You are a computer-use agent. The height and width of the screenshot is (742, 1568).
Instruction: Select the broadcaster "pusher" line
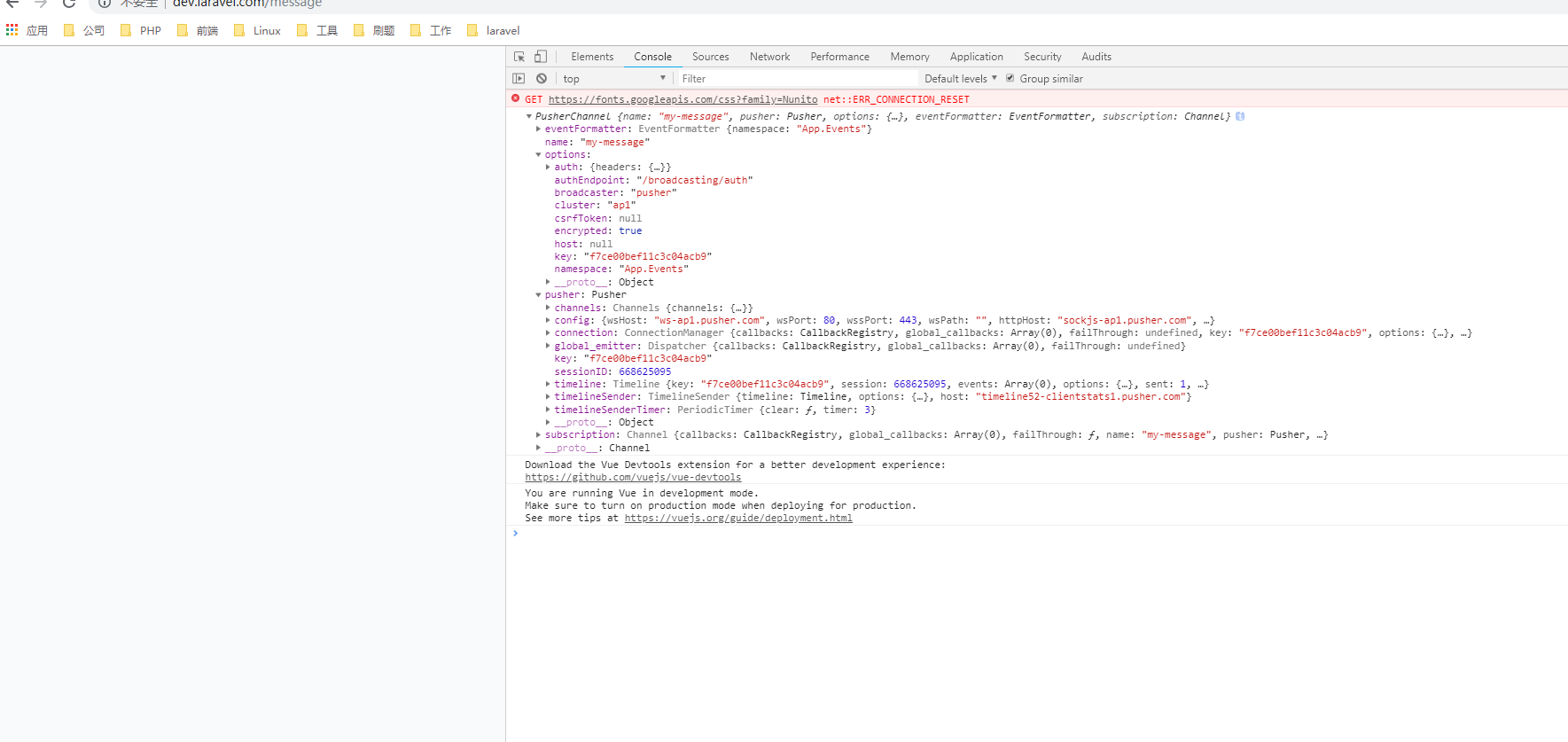point(615,193)
